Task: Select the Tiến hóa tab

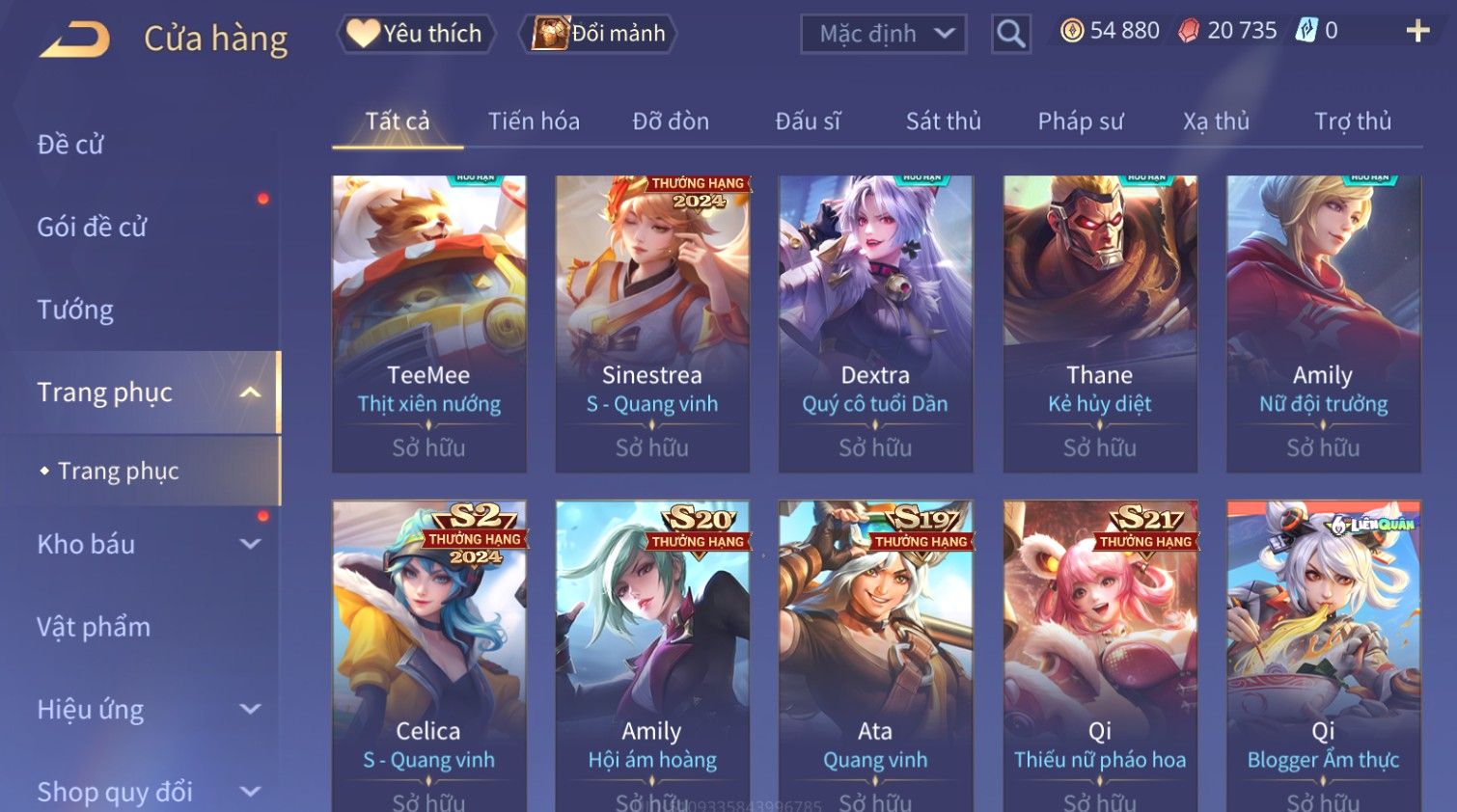Action: [534, 121]
